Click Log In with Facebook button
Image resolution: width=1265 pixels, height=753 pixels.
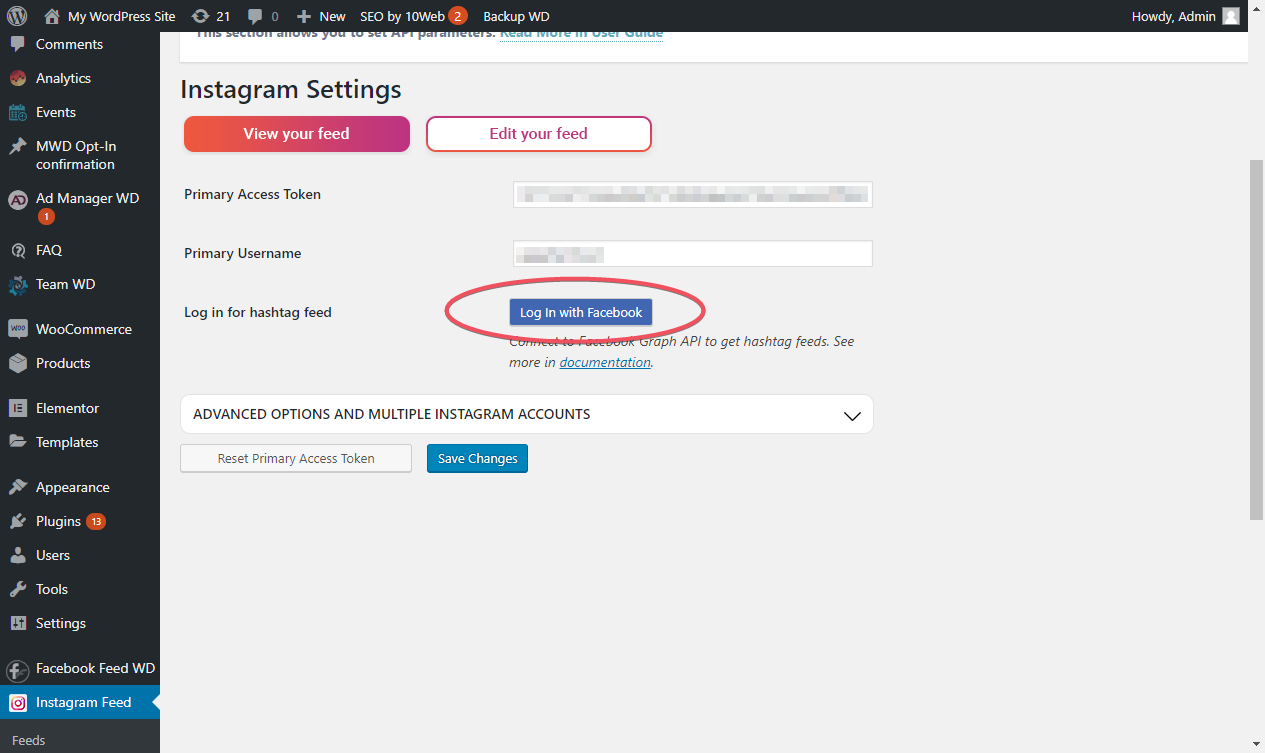tap(581, 312)
